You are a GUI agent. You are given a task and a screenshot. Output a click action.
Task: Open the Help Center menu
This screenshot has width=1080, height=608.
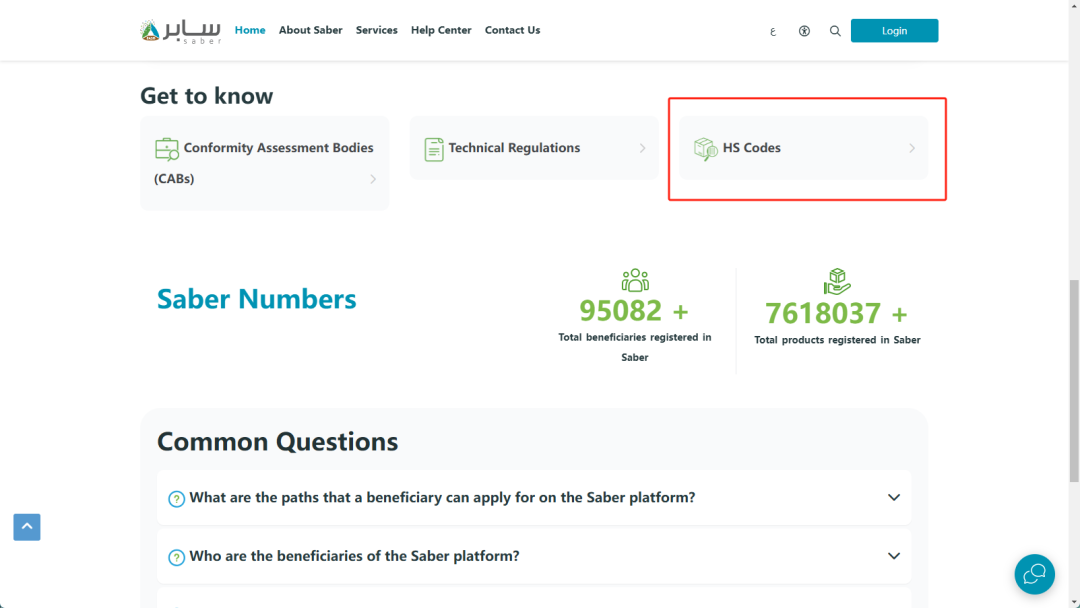(442, 30)
